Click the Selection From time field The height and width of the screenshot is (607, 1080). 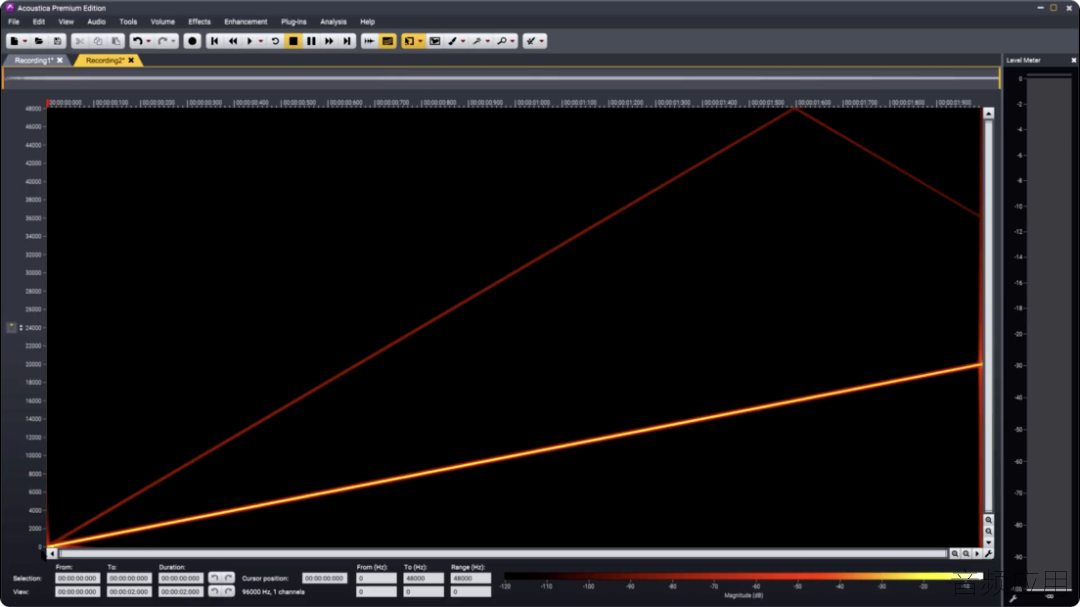(x=77, y=579)
